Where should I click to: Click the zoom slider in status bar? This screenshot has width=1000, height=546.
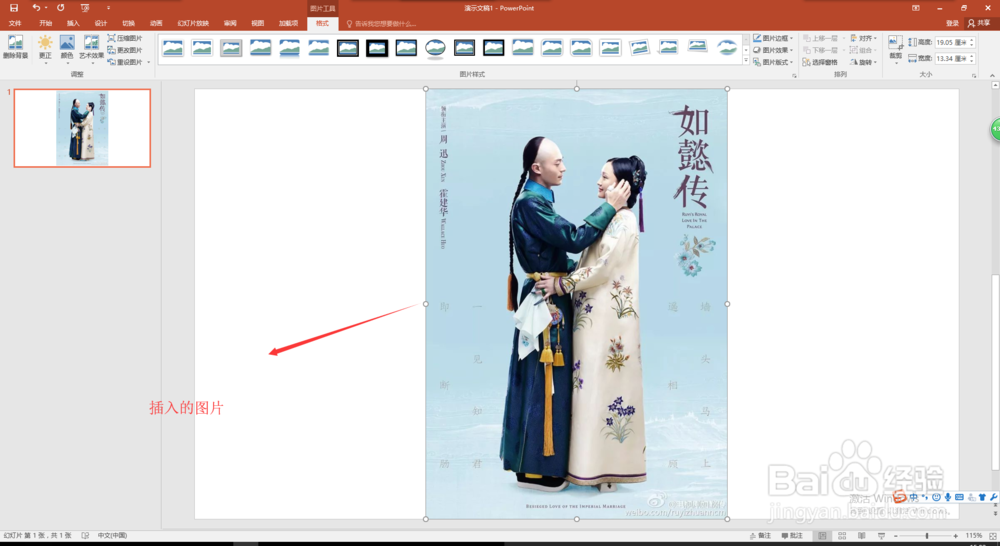pyautogui.click(x=927, y=536)
